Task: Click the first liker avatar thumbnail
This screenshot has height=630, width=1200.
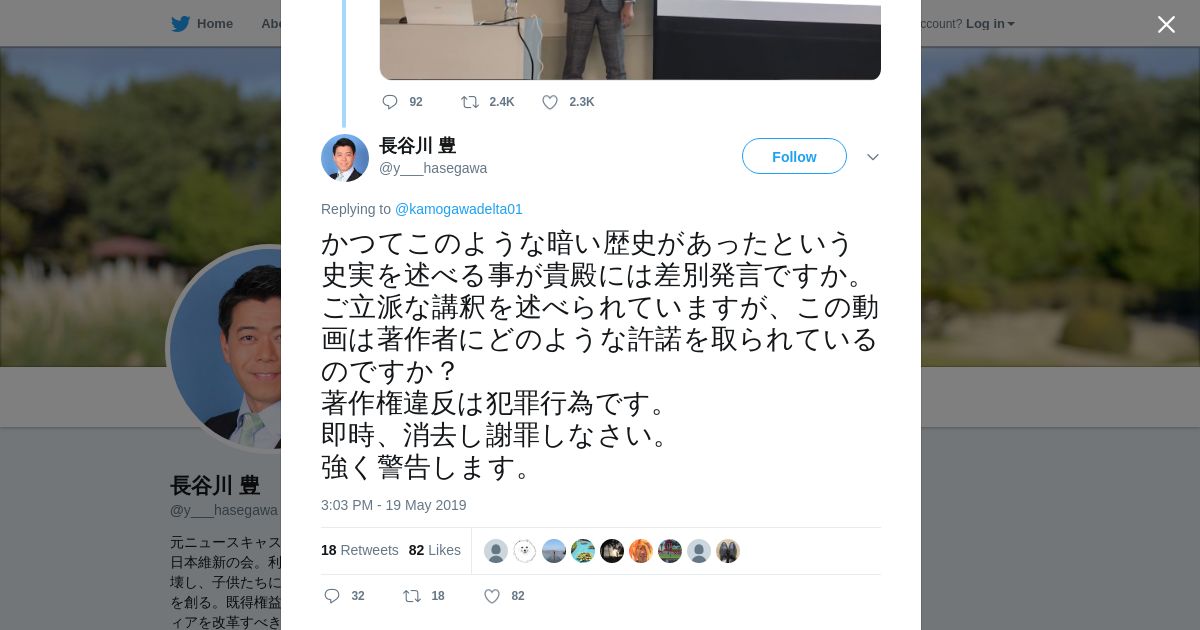Action: (x=496, y=551)
